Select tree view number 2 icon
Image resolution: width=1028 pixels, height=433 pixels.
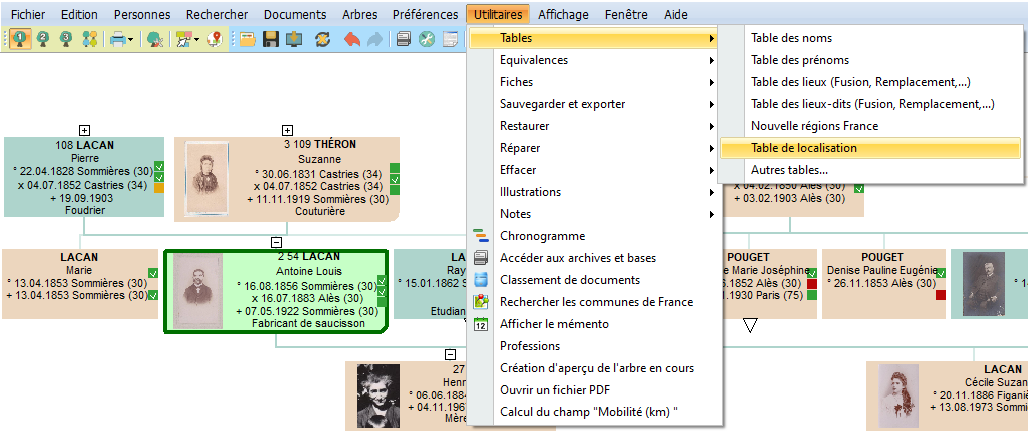tap(43, 39)
